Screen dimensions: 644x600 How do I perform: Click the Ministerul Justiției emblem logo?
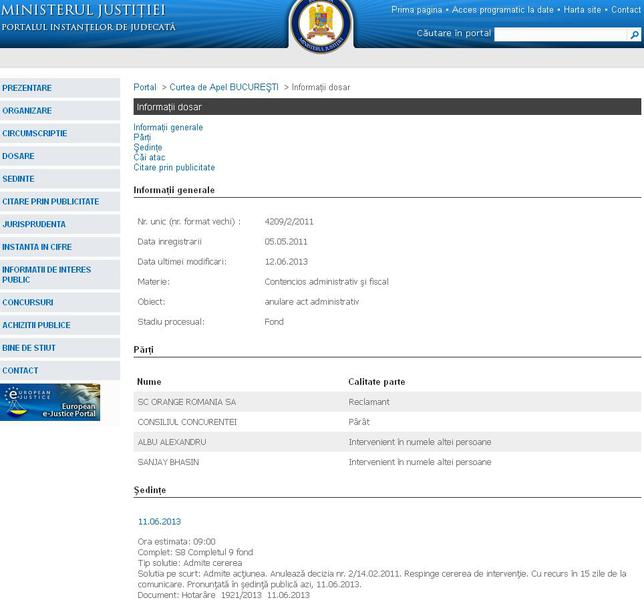point(320,24)
